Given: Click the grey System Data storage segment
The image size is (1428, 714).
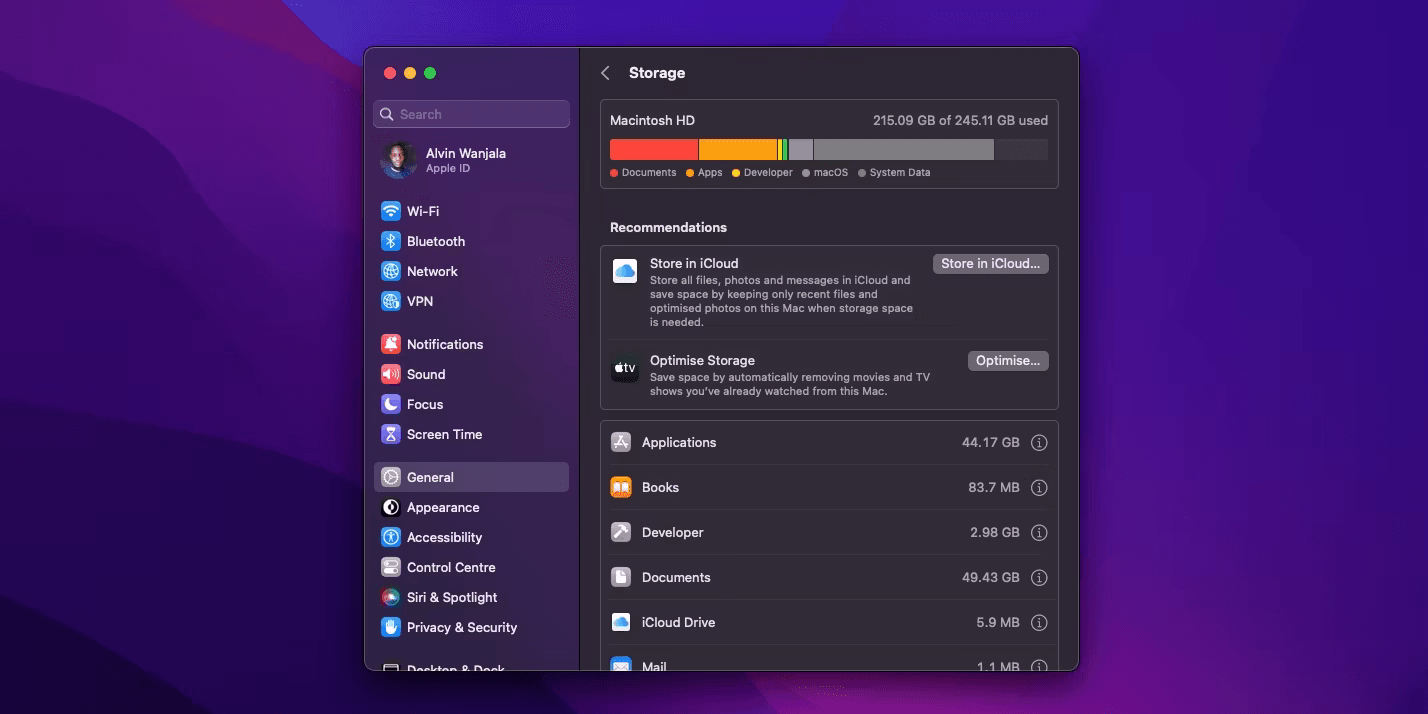Looking at the screenshot, I should [904, 149].
